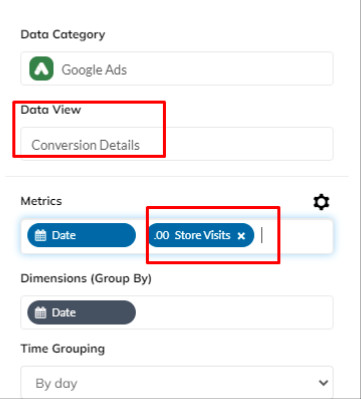Click the Data View label
This screenshot has height=399, width=361.
[51, 110]
